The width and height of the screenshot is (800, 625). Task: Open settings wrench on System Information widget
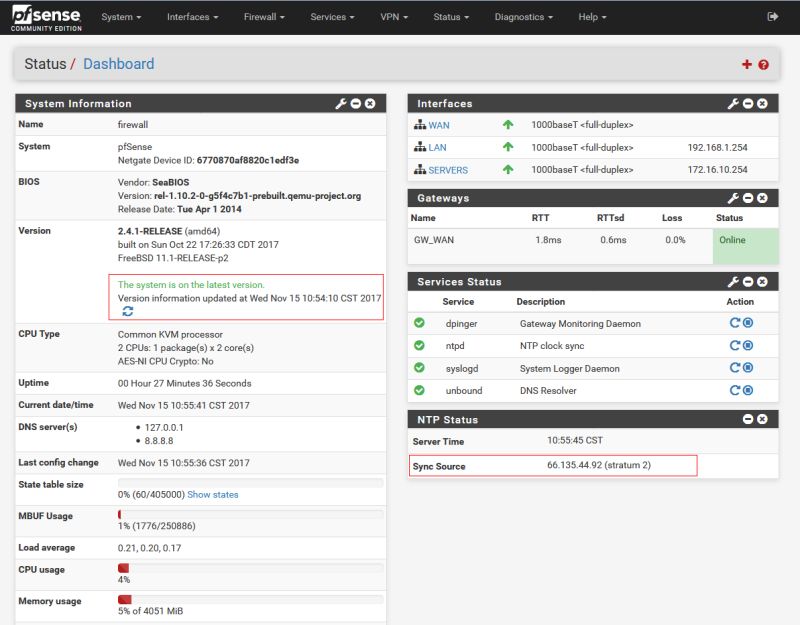point(341,103)
